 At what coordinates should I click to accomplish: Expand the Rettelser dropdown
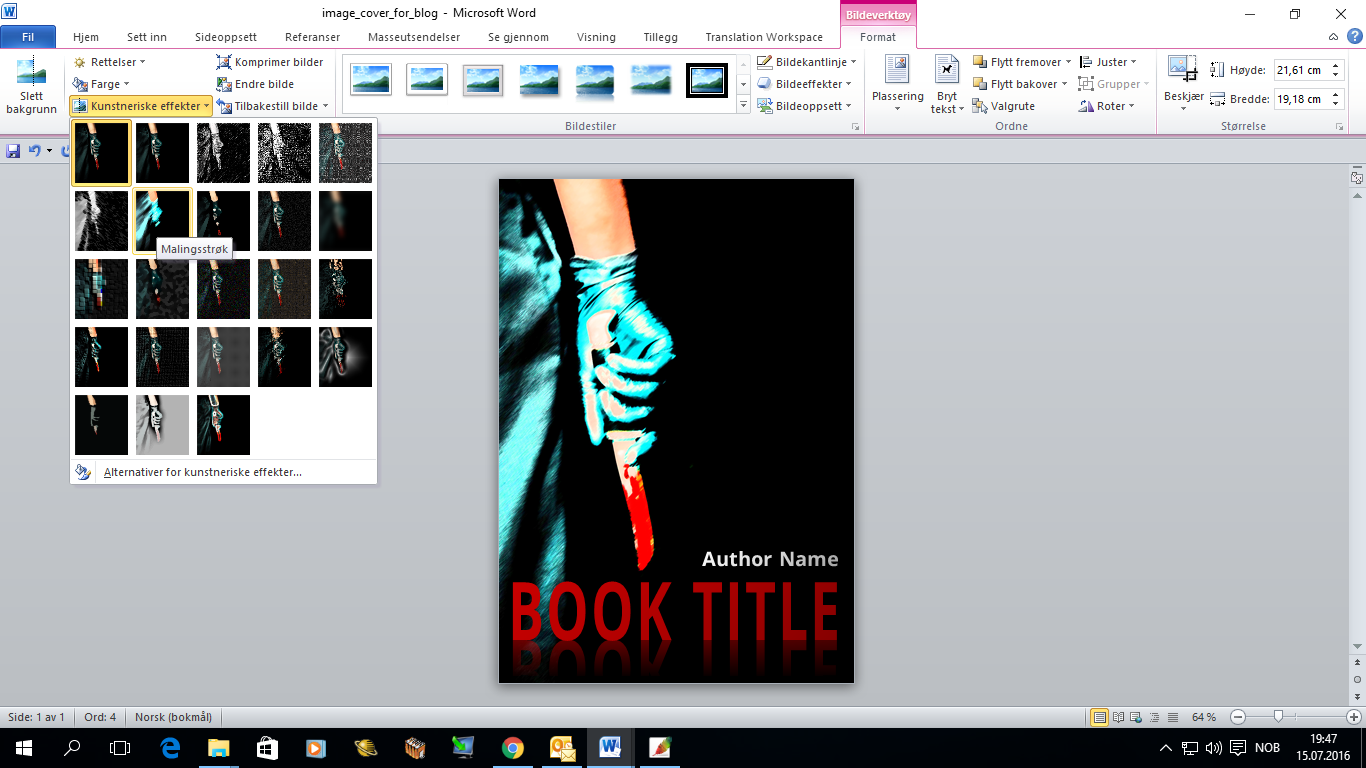click(x=110, y=62)
